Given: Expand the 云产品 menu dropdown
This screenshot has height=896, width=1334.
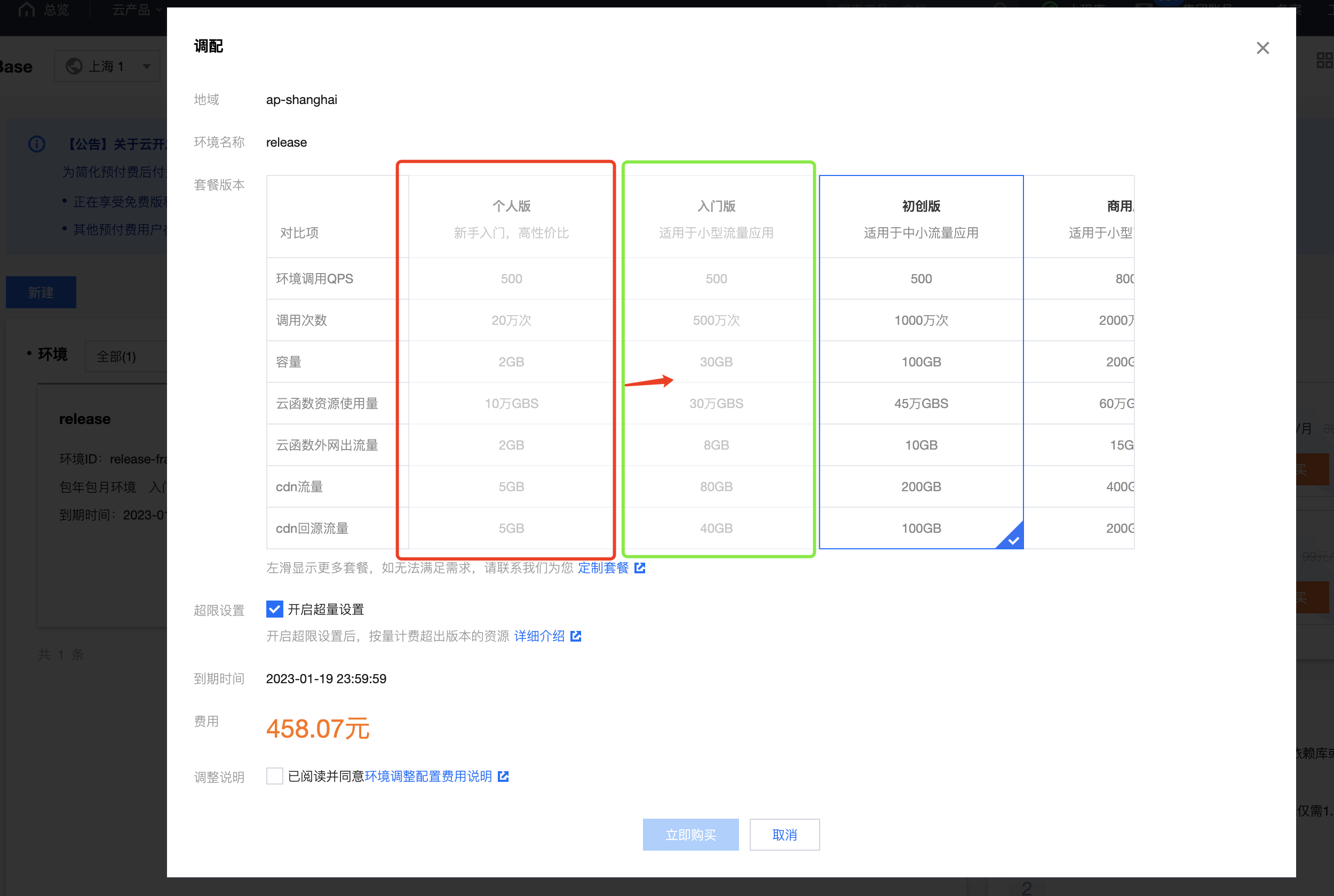Looking at the screenshot, I should pos(137,9).
